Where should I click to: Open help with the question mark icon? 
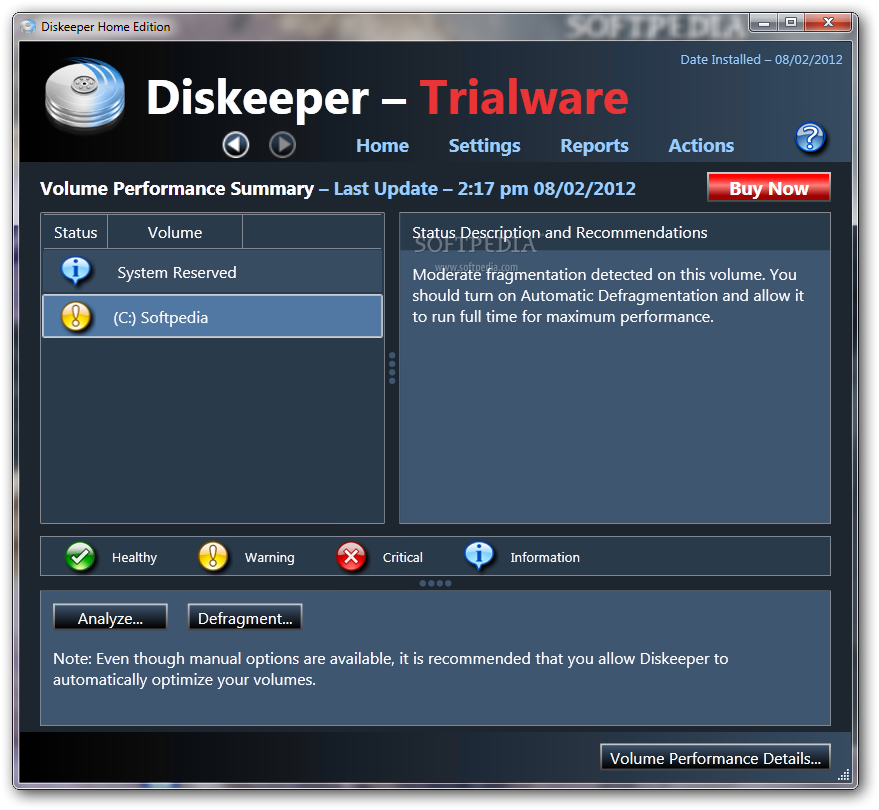tap(810, 138)
